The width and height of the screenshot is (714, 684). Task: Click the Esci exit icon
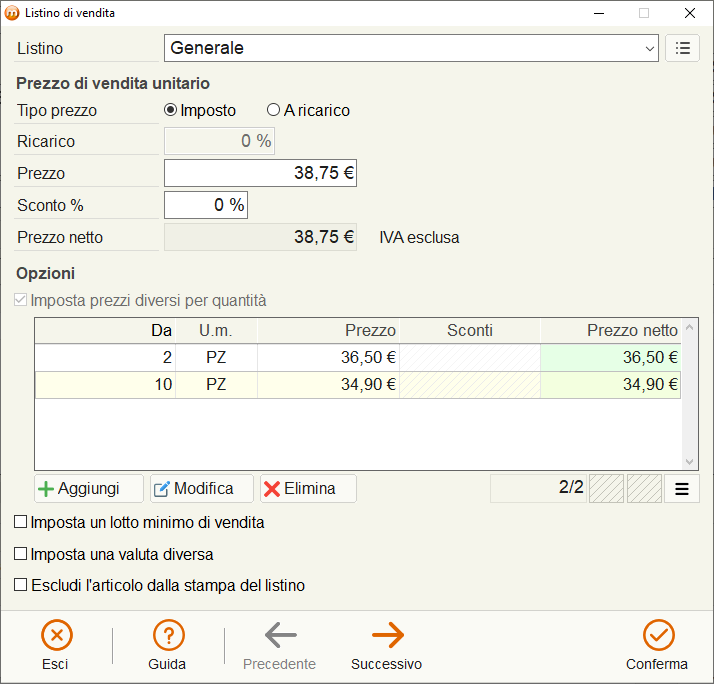click(x=56, y=635)
